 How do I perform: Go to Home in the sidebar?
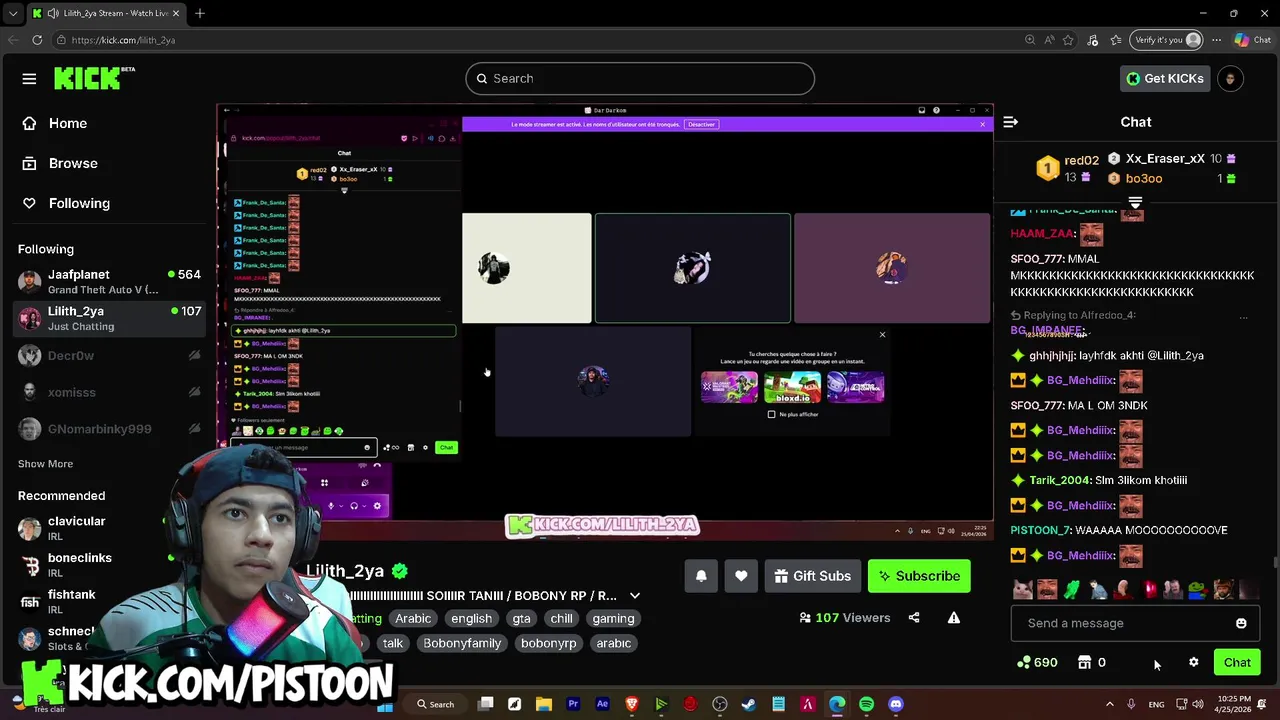tap(68, 123)
